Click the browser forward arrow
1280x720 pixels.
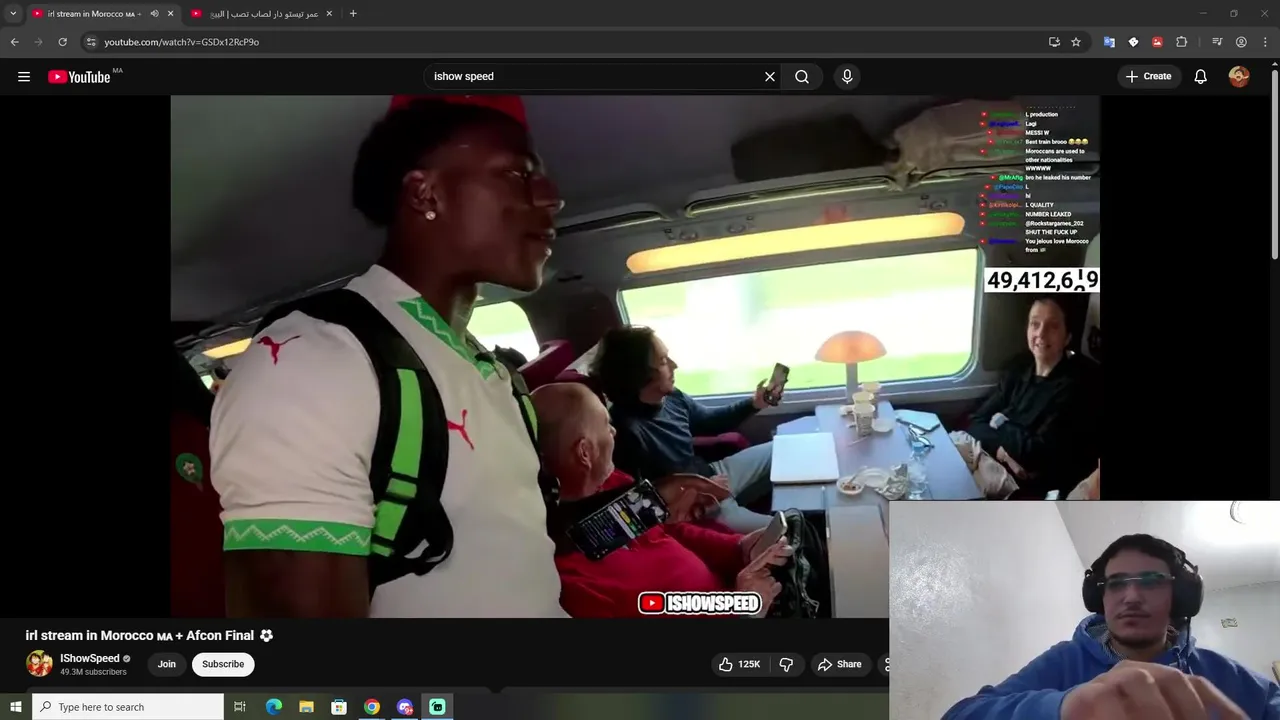[38, 42]
